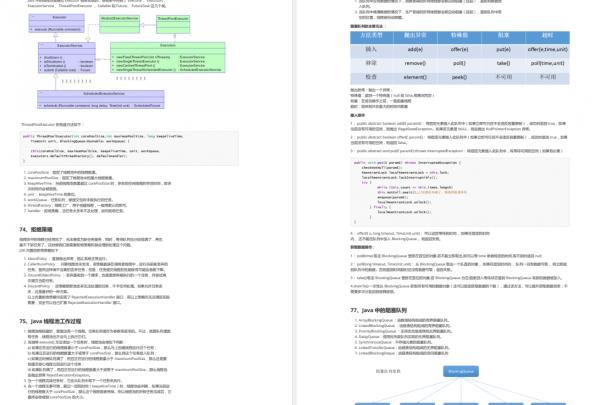Click the section 77 Java heading

(378, 310)
